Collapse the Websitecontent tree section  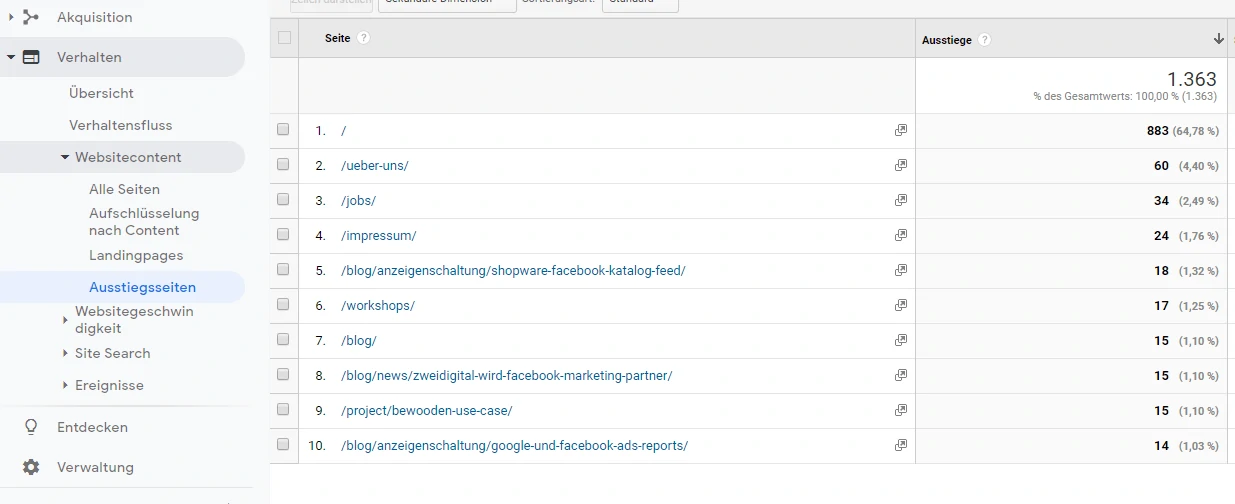(x=65, y=157)
